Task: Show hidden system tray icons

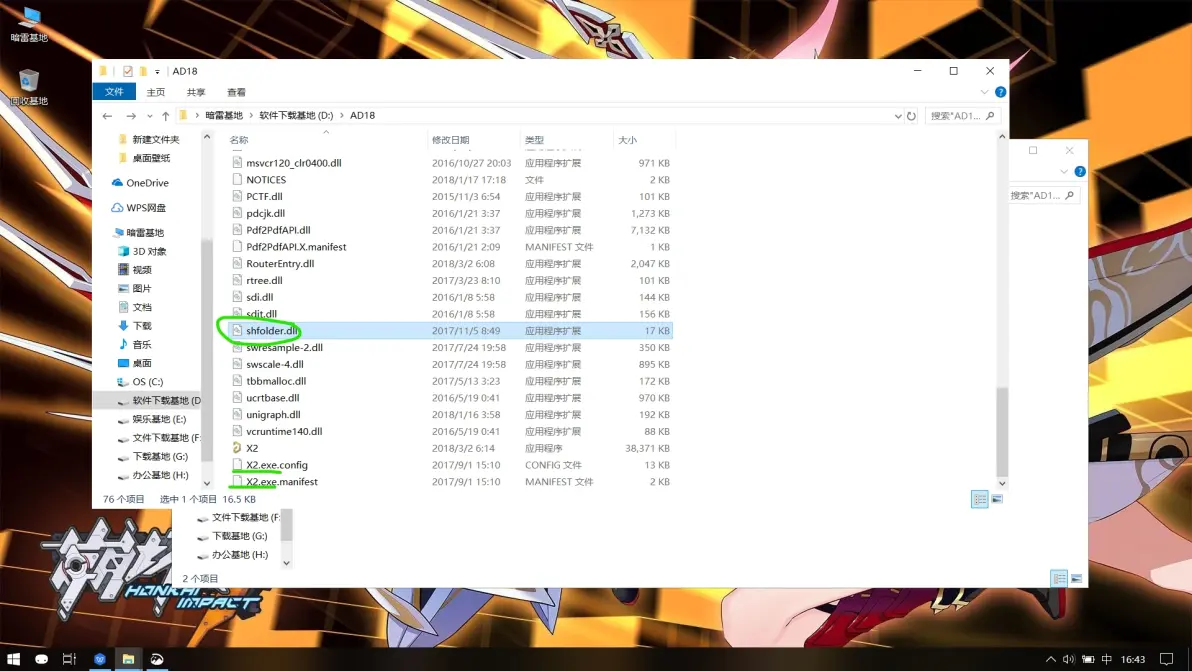Action: point(1051,659)
